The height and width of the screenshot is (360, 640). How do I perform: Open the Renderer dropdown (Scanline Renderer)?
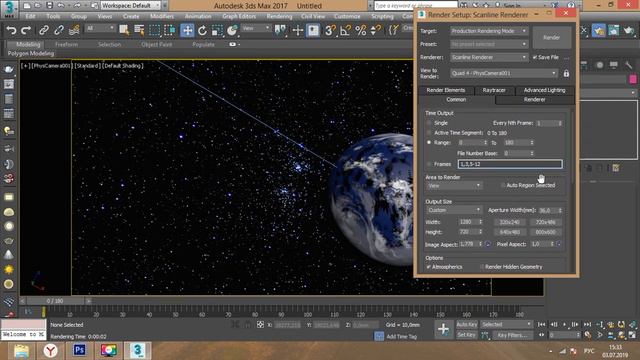click(x=489, y=58)
